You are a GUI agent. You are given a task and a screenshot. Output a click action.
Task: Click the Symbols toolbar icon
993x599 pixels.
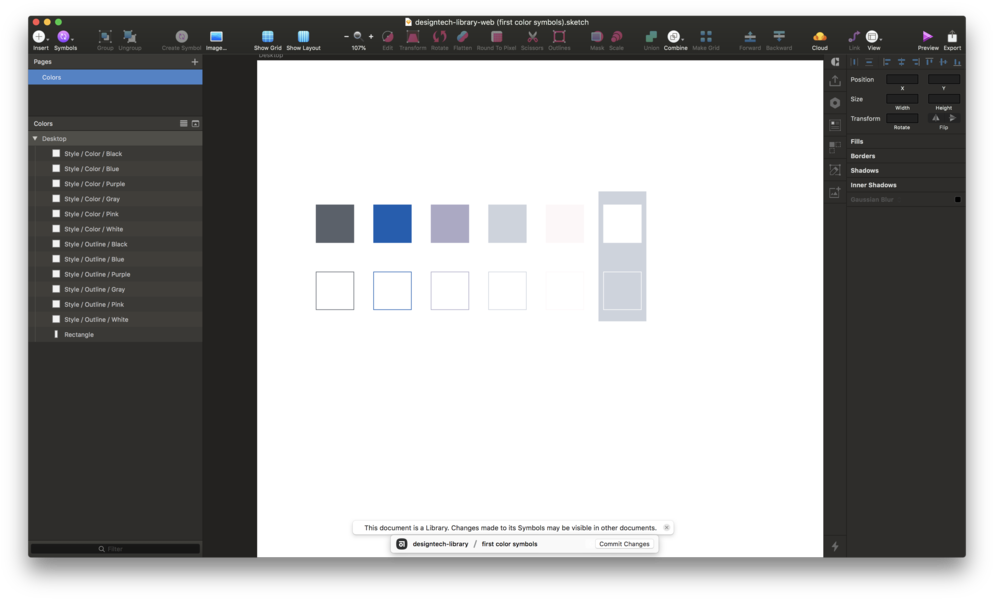pyautogui.click(x=64, y=37)
